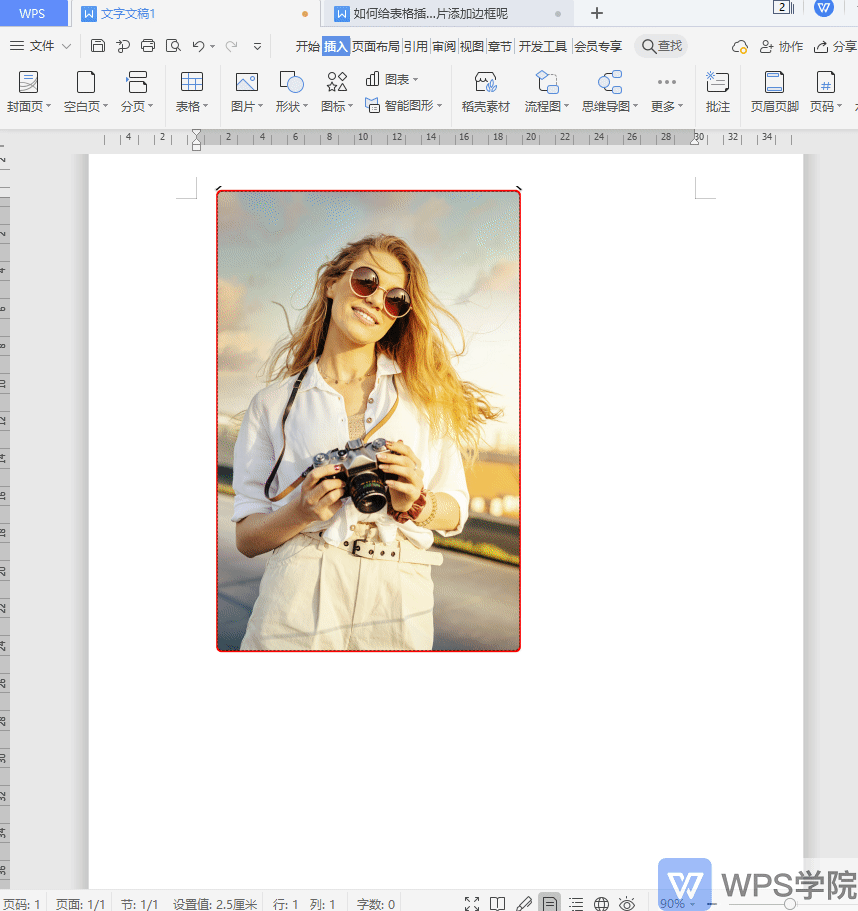Click the page number 页面: 1/1 status
This screenshot has width=858, height=911.
pos(80,904)
